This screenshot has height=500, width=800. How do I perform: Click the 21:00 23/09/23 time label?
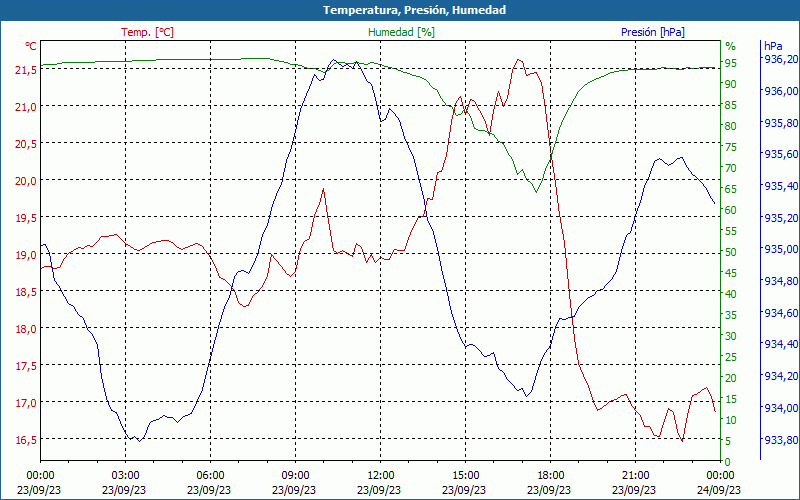[634, 483]
